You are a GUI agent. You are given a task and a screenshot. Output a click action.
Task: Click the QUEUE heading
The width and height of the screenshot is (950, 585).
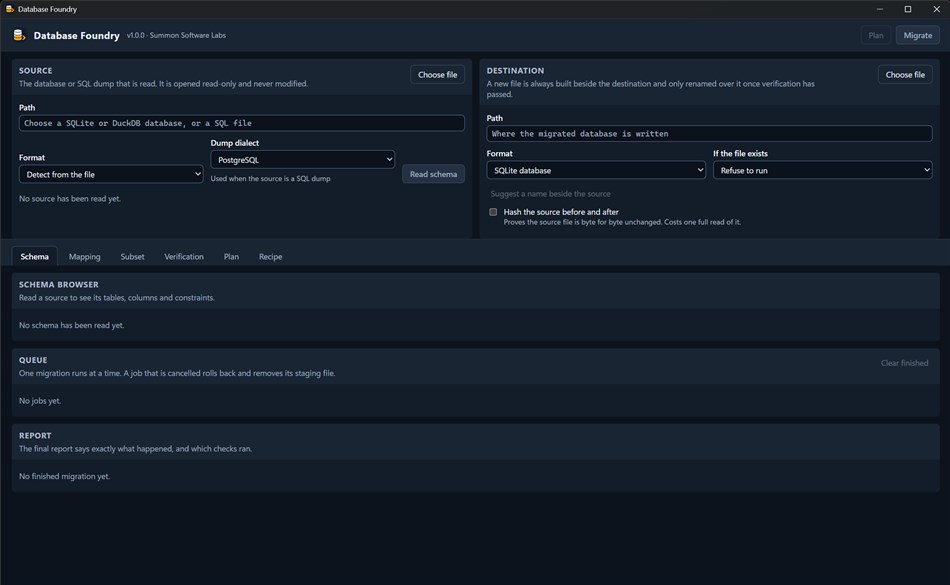[33, 360]
